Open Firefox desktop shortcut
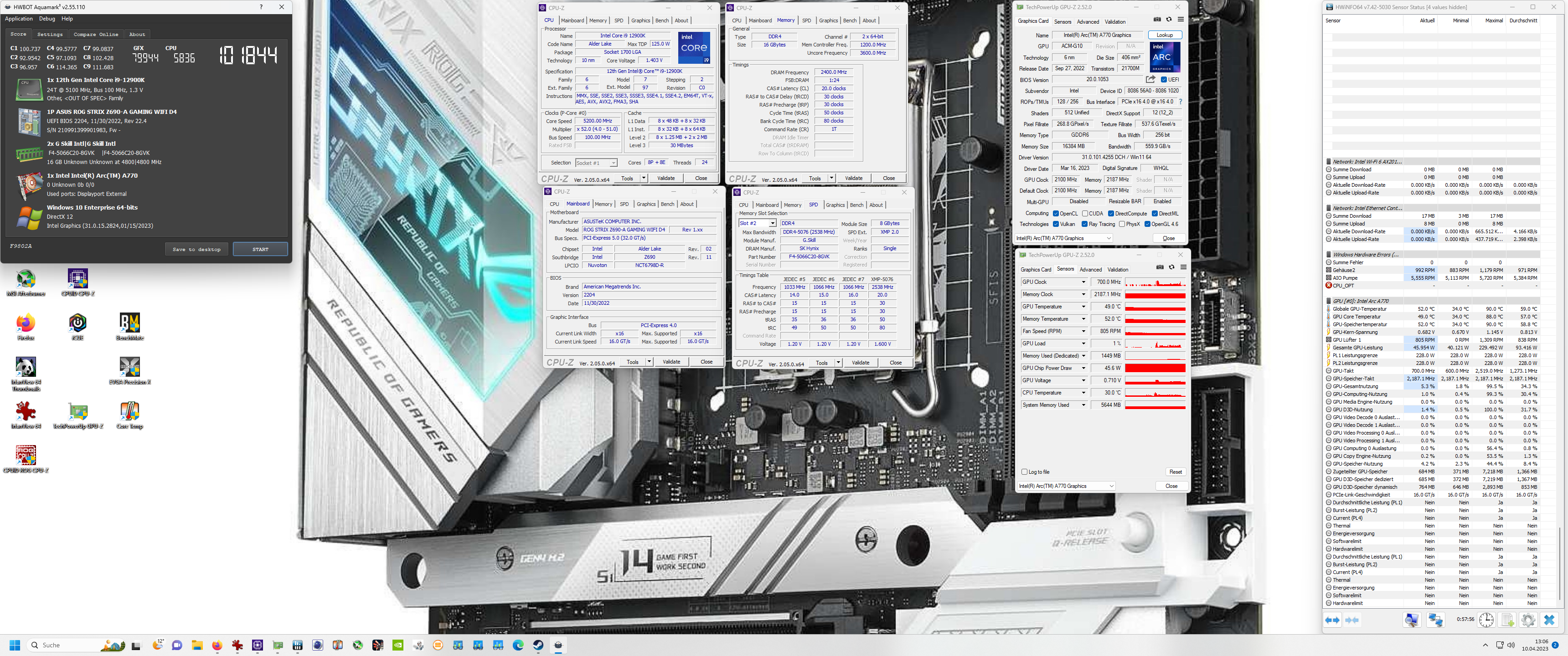 pos(26,327)
